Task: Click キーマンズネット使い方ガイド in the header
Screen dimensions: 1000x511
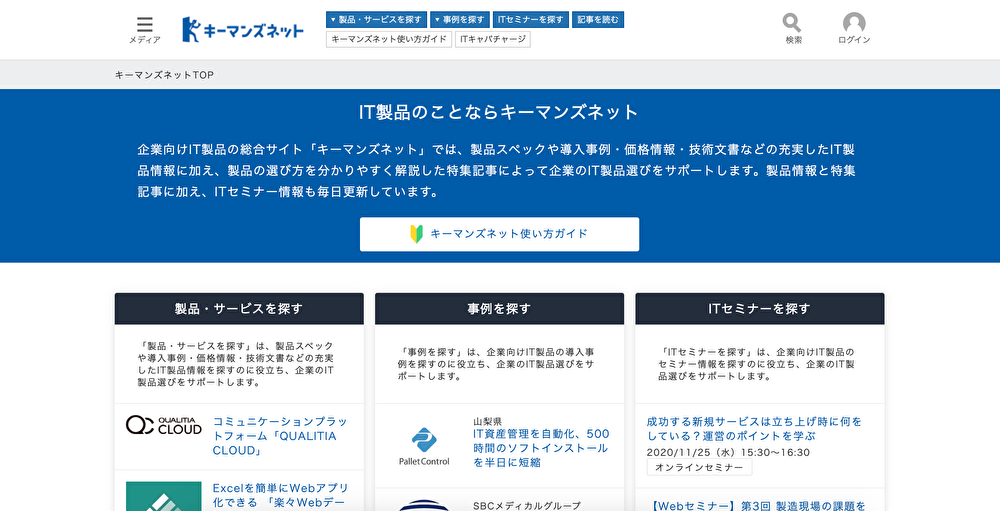Action: pyautogui.click(x=389, y=39)
